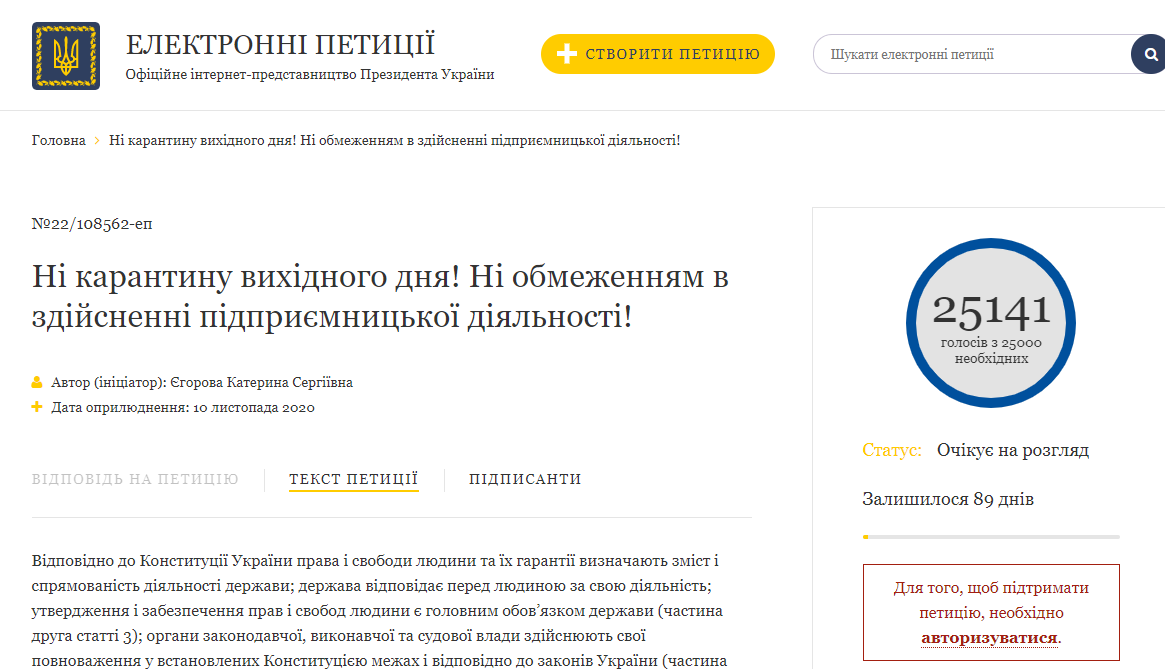Screen dimensions: 1165x669
Task: Click СТВОРИТИ ПЕТИЦІЮ button
Action: (x=657, y=54)
